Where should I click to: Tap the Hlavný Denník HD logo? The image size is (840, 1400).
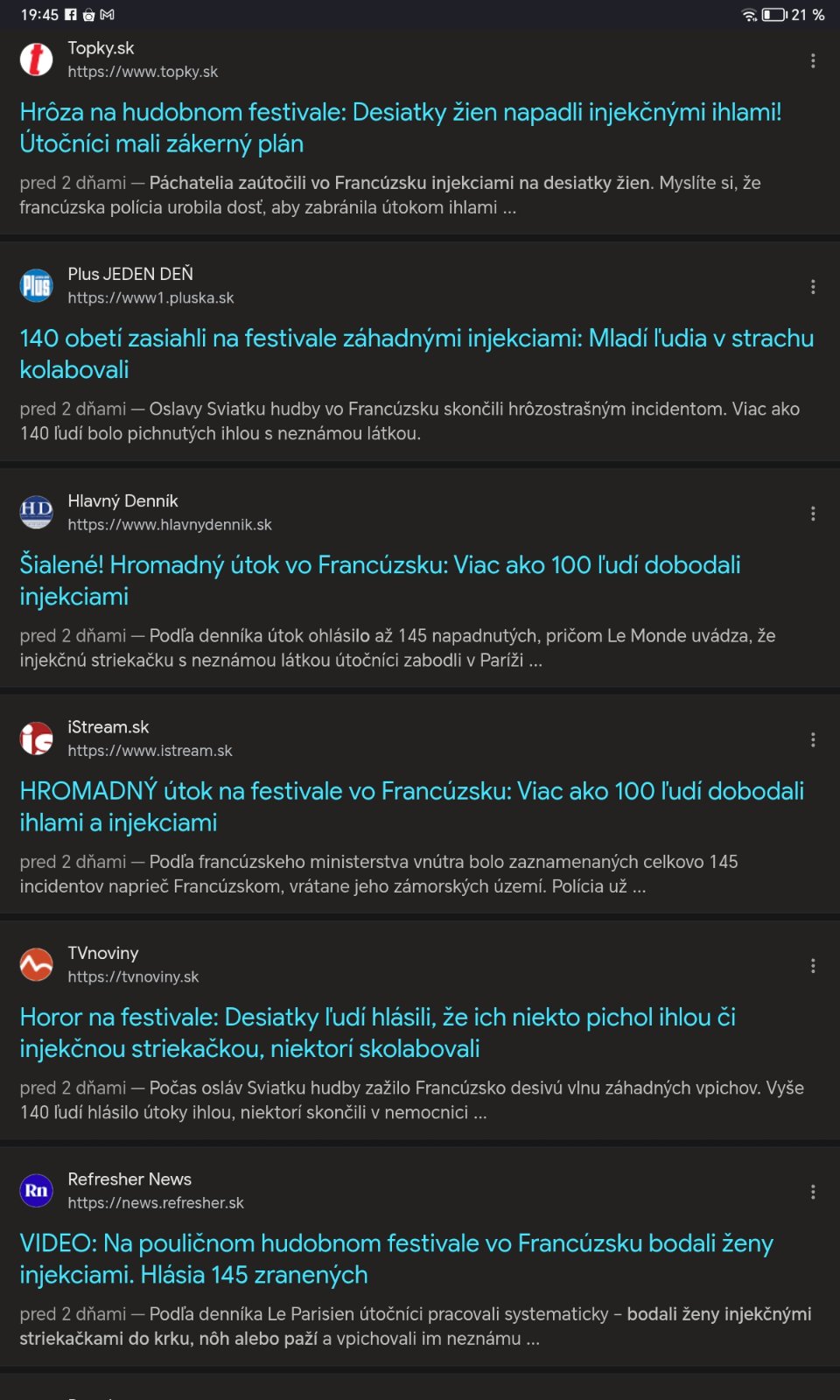click(36, 513)
